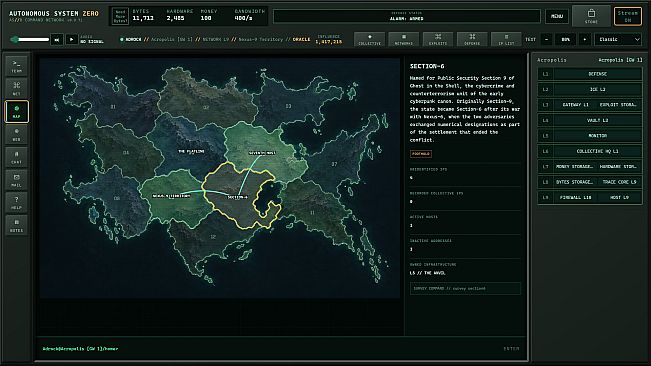Open the Store bag icon

tap(591, 16)
